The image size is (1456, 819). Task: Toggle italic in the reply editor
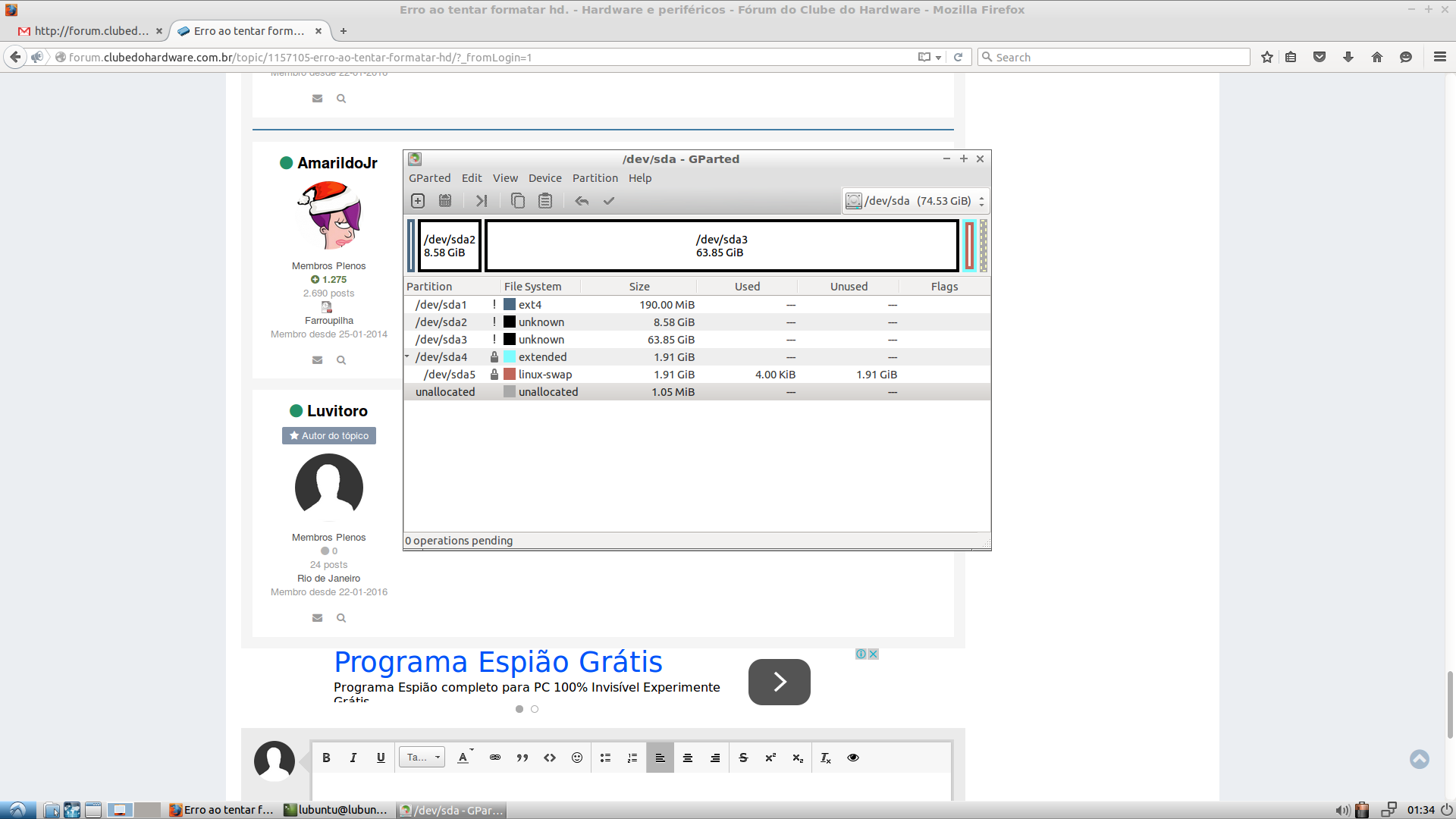pyautogui.click(x=353, y=758)
